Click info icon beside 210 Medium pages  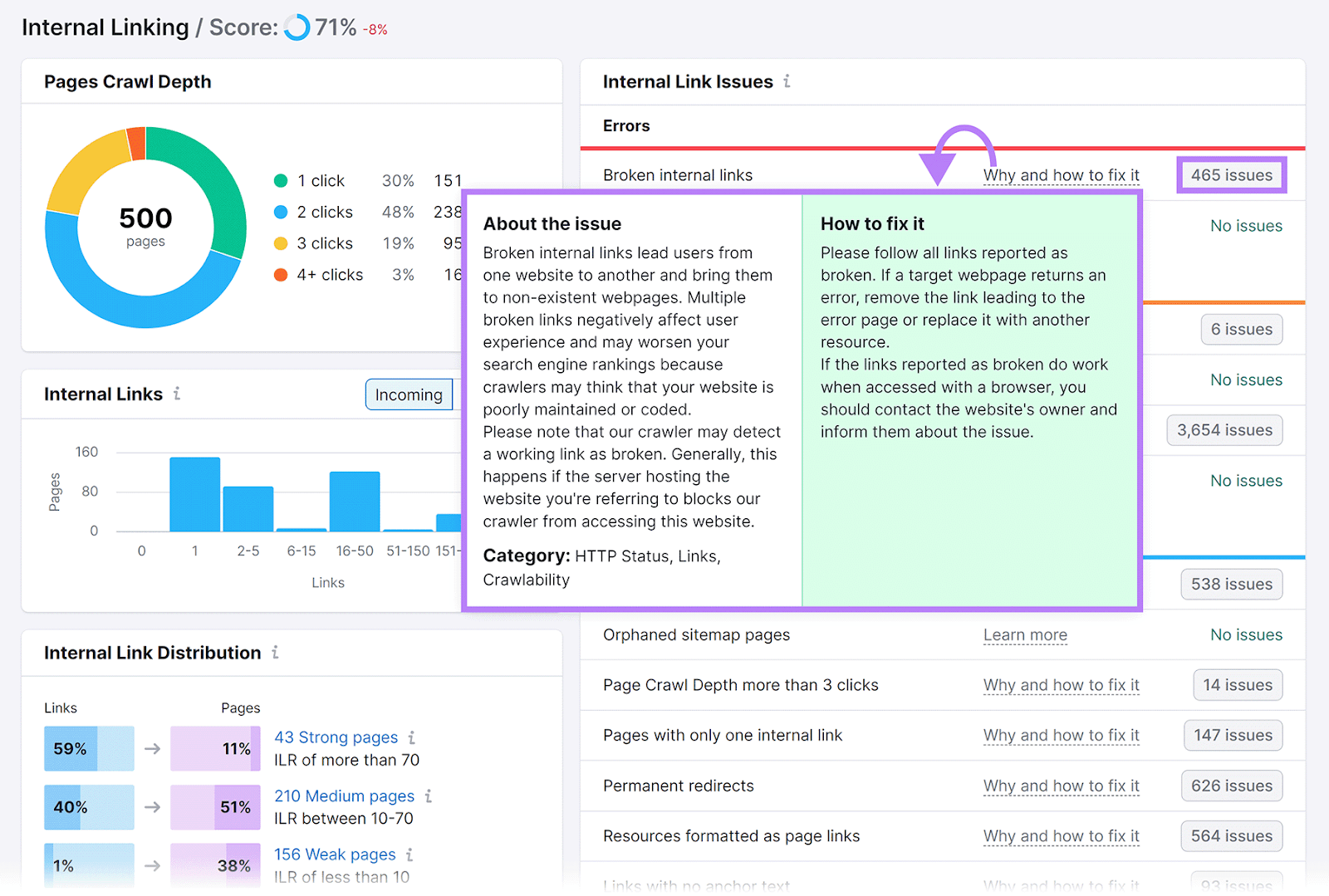pyautogui.click(x=429, y=796)
